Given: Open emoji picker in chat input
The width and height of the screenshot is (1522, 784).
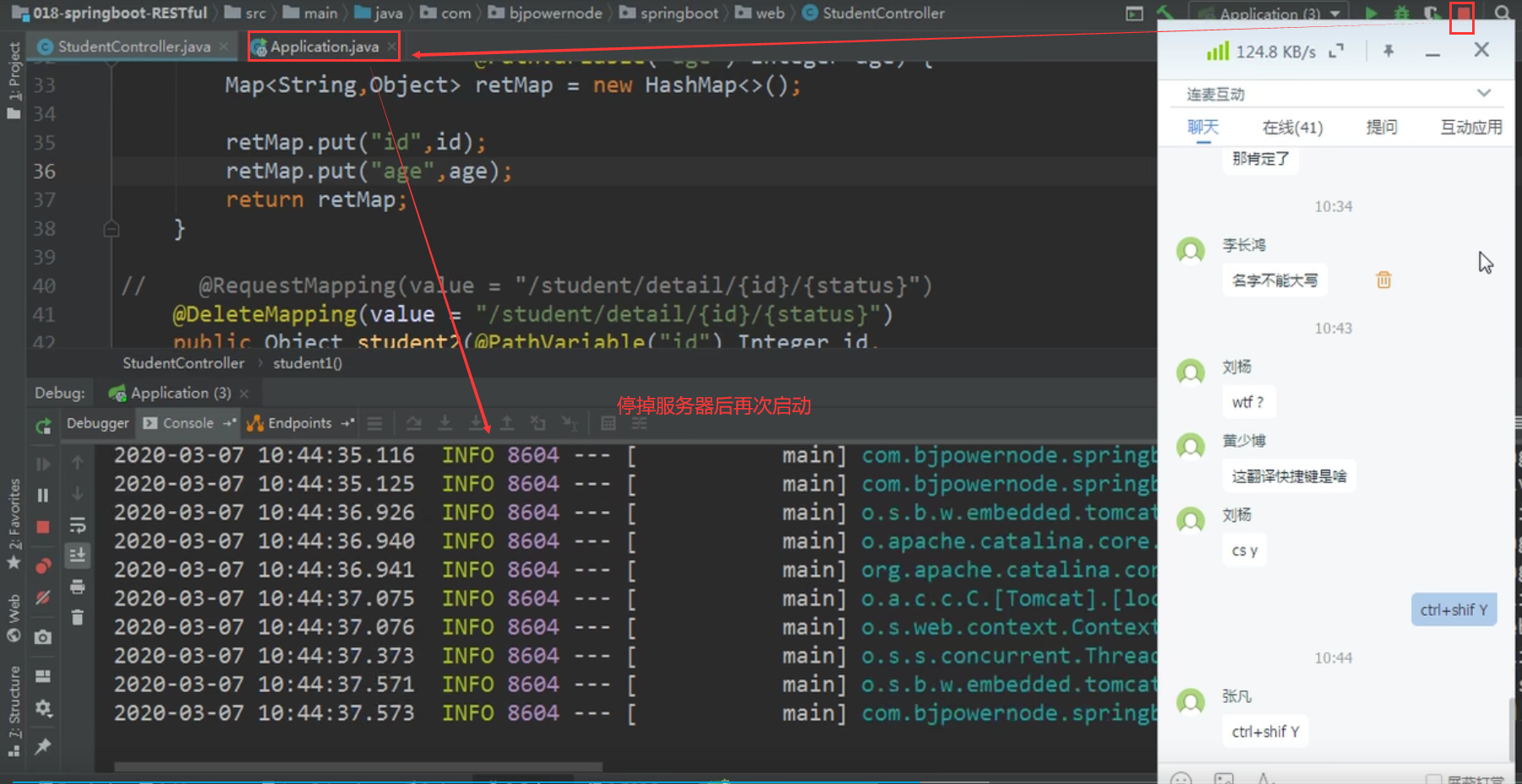Looking at the screenshot, I should (1181, 777).
